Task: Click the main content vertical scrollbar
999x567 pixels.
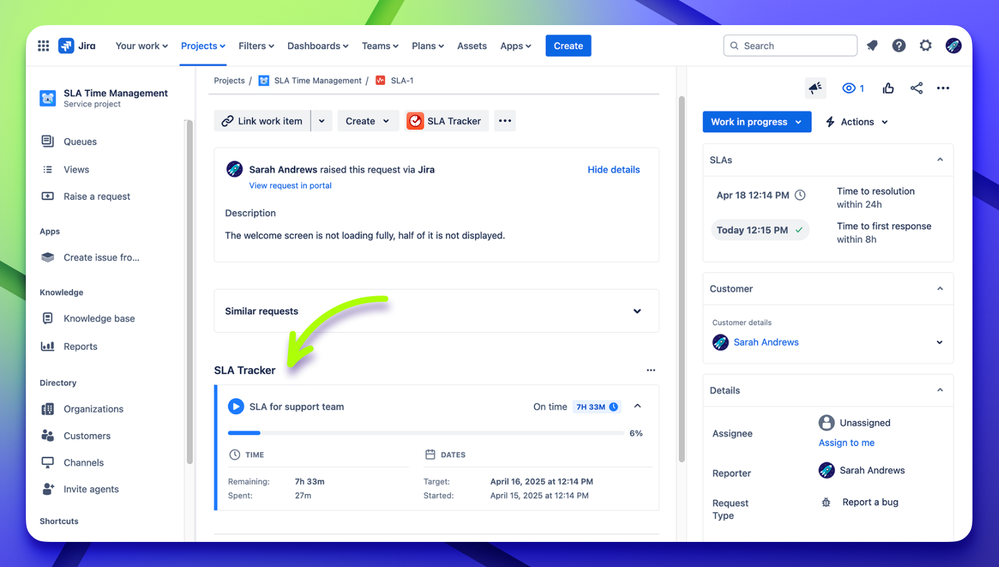Action: (x=682, y=279)
